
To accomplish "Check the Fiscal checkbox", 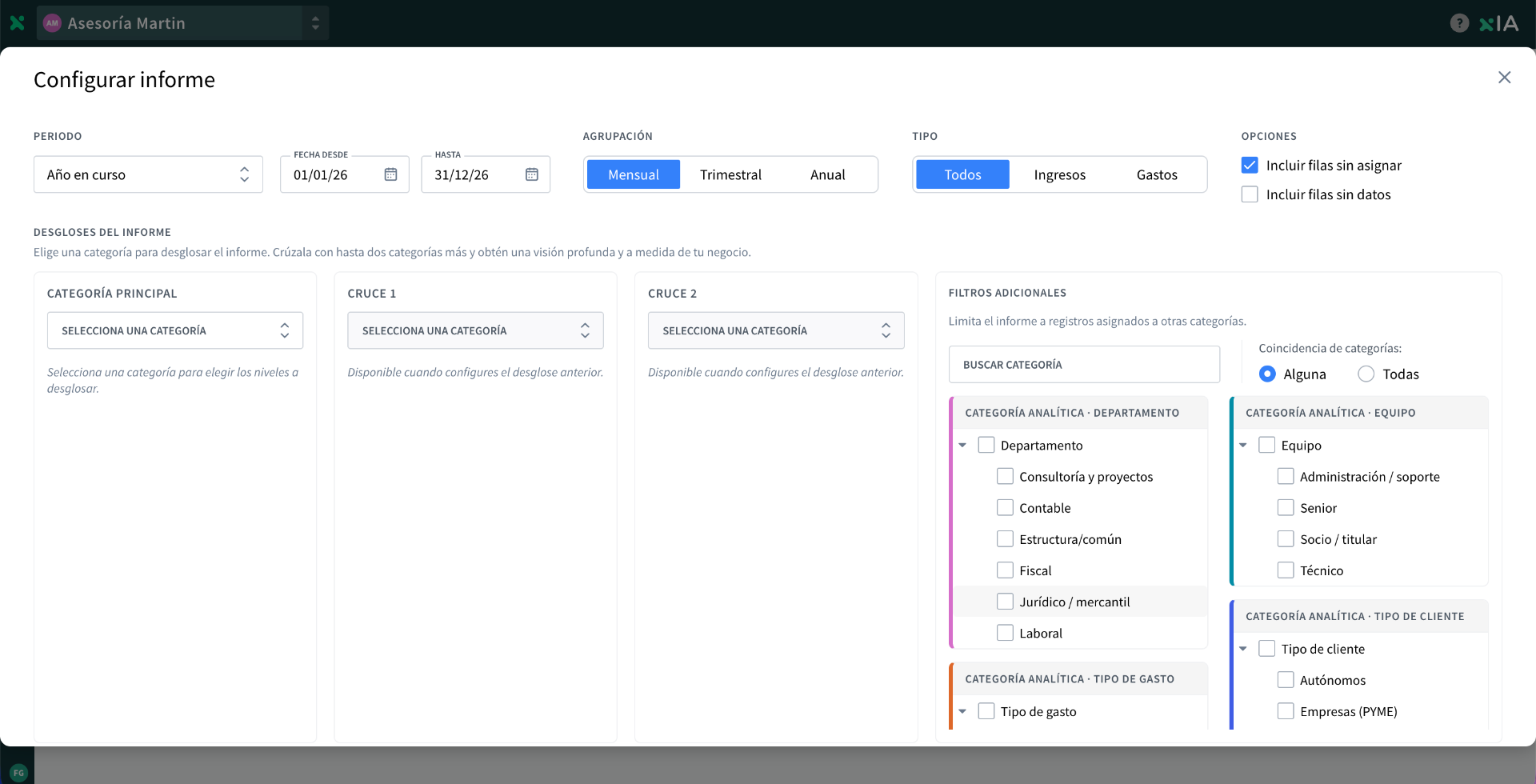I will point(1005,570).
